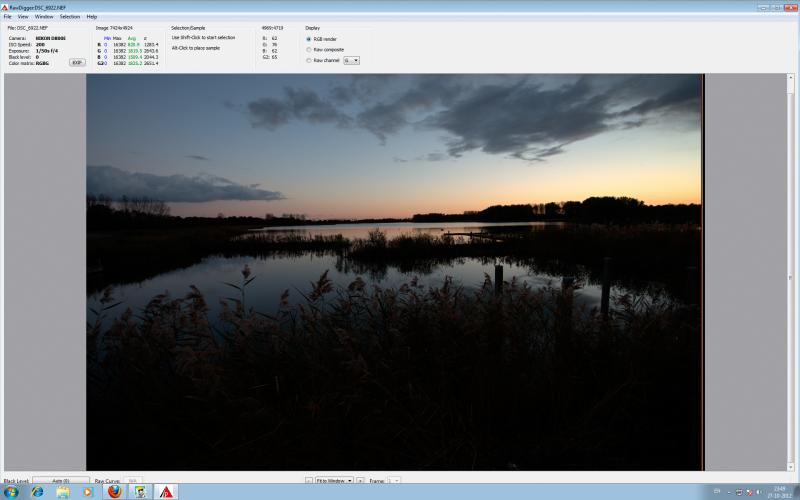The width and height of the screenshot is (800, 500).
Task: Open the Windows Start menu
Action: click(11, 492)
